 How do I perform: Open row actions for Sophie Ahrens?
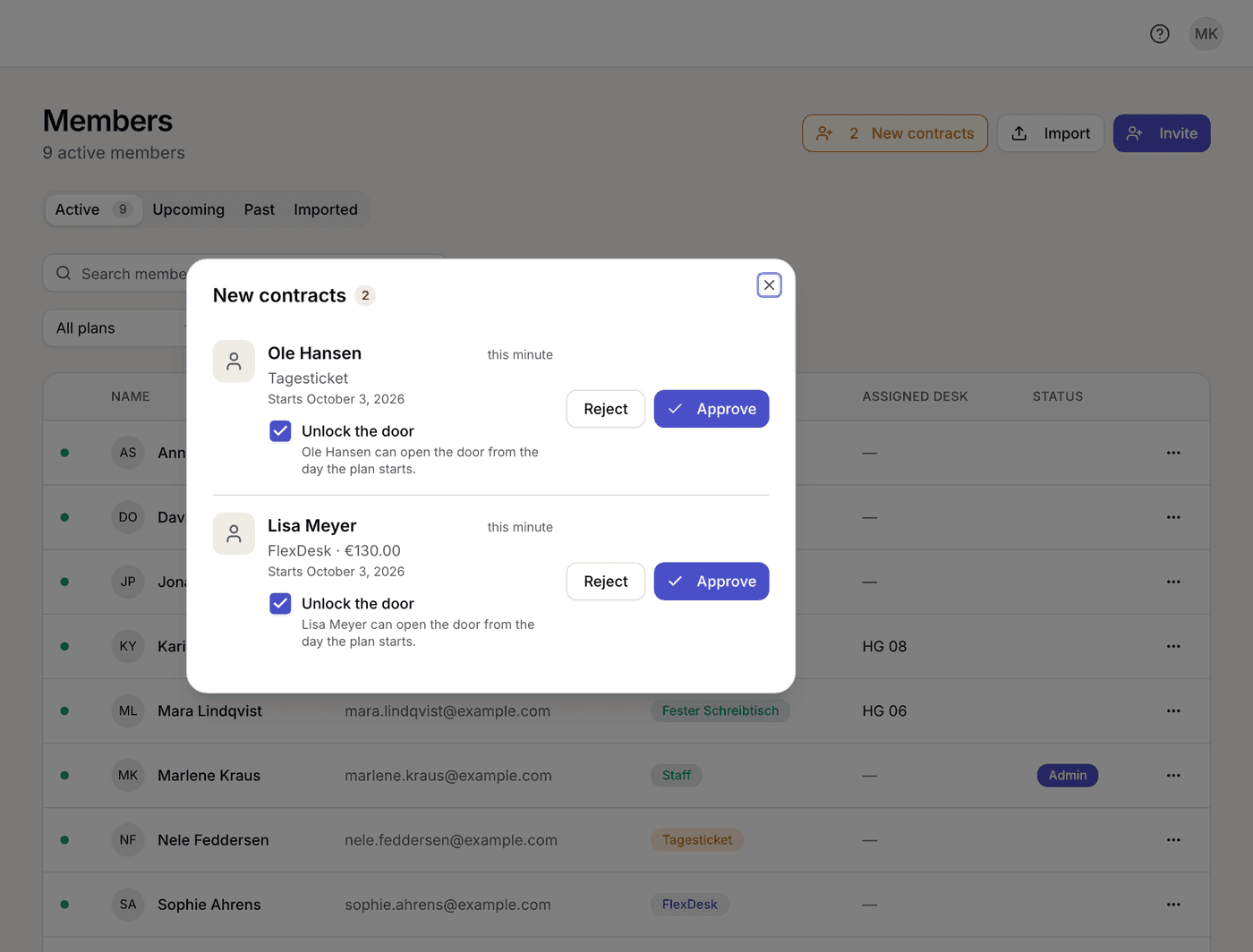tap(1173, 905)
